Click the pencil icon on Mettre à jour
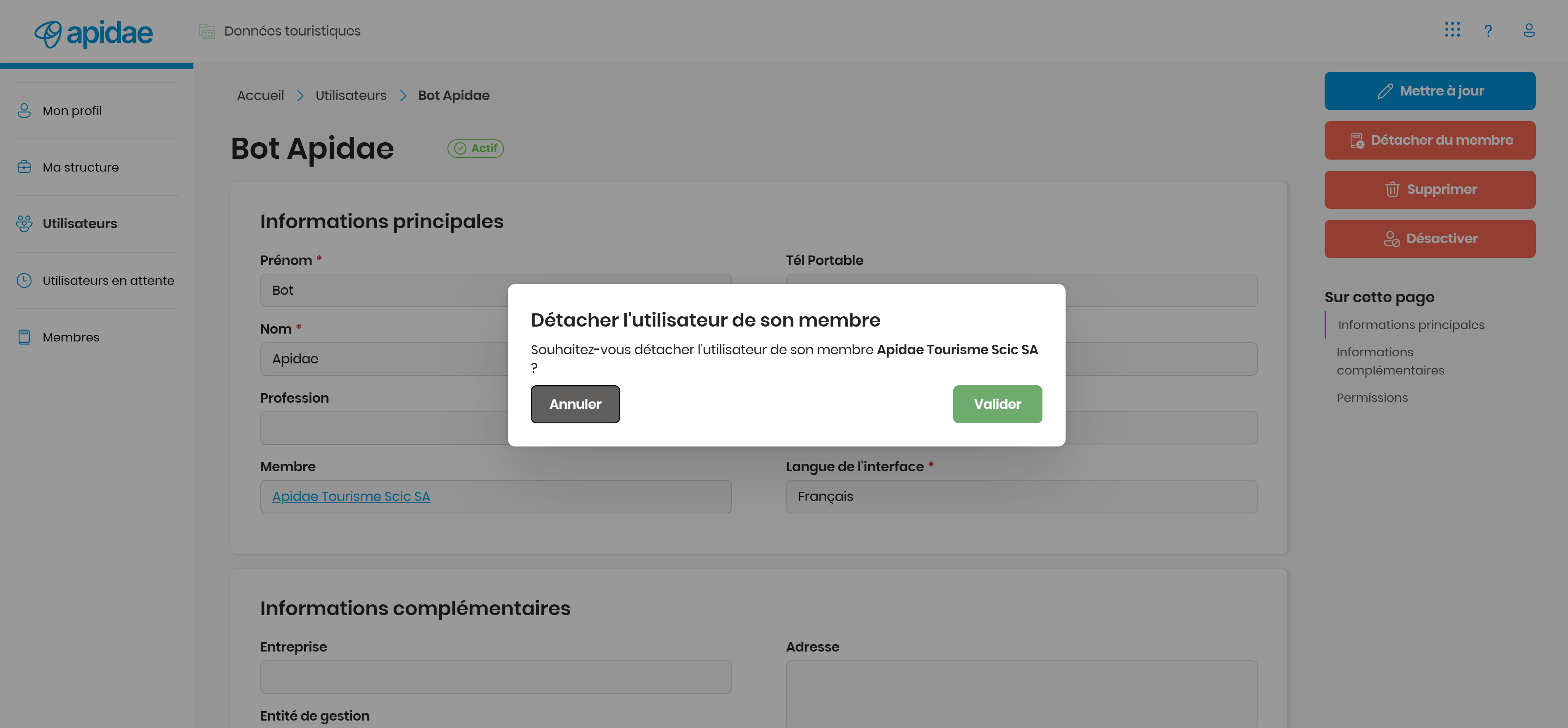 1385,91
